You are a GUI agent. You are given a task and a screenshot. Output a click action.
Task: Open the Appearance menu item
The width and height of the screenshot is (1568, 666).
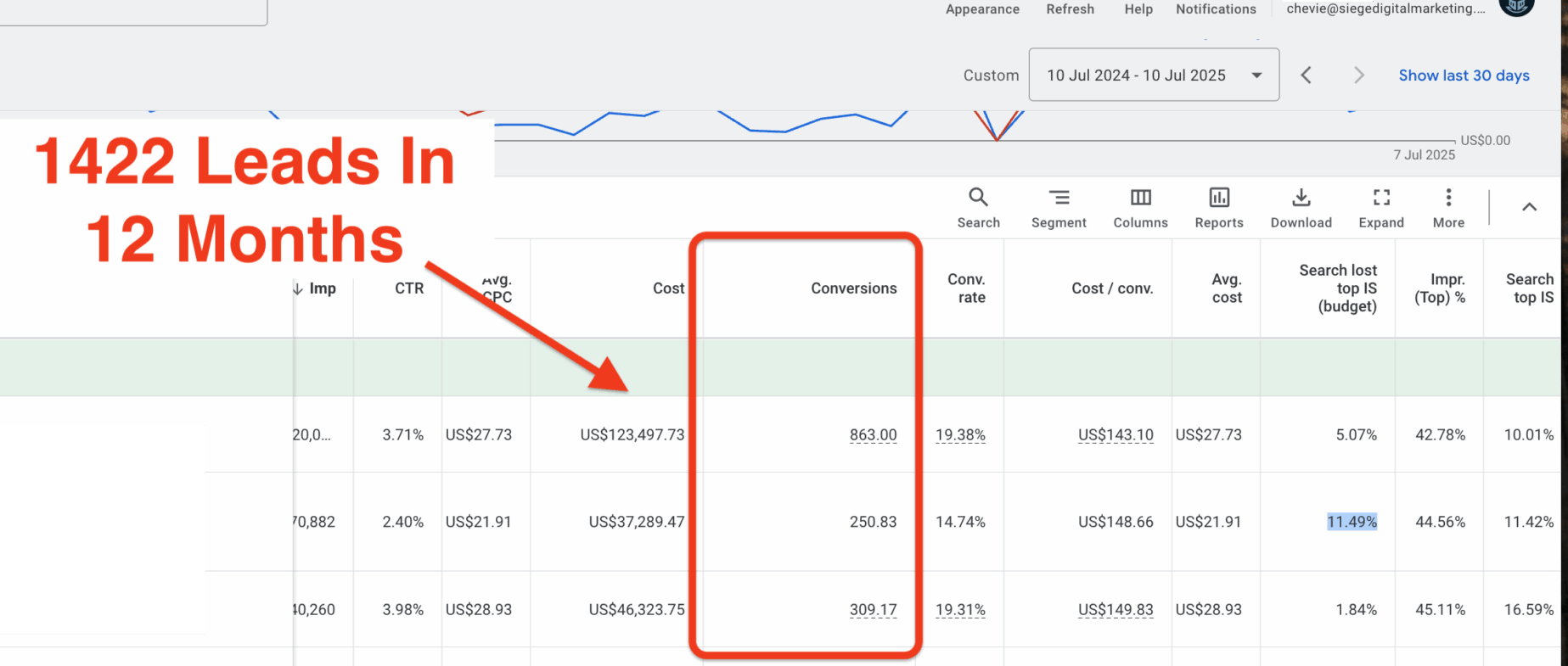point(982,9)
